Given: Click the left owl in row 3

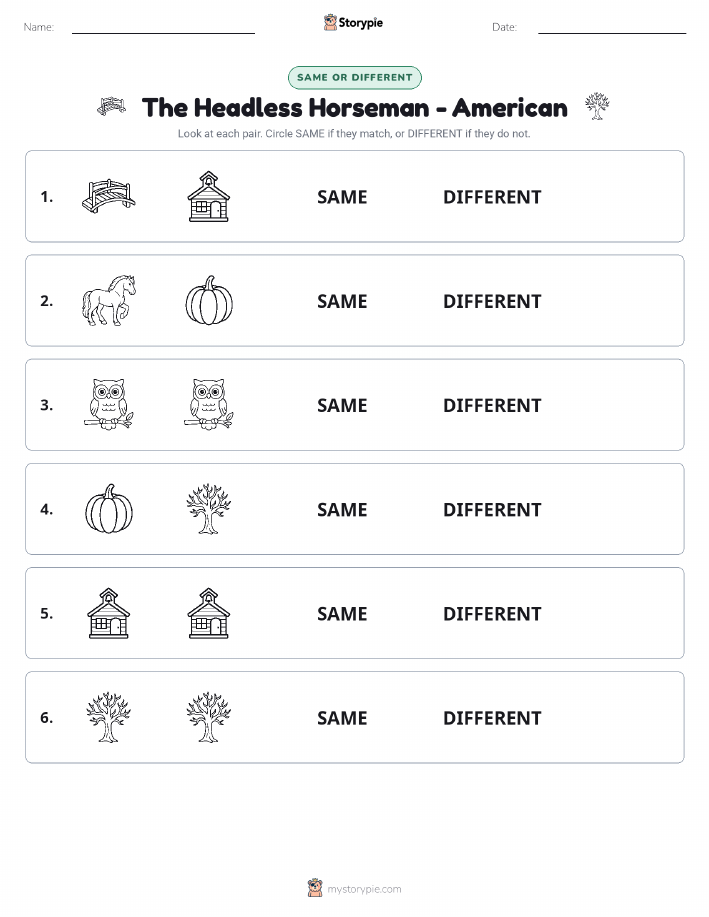Looking at the screenshot, I should [x=109, y=405].
